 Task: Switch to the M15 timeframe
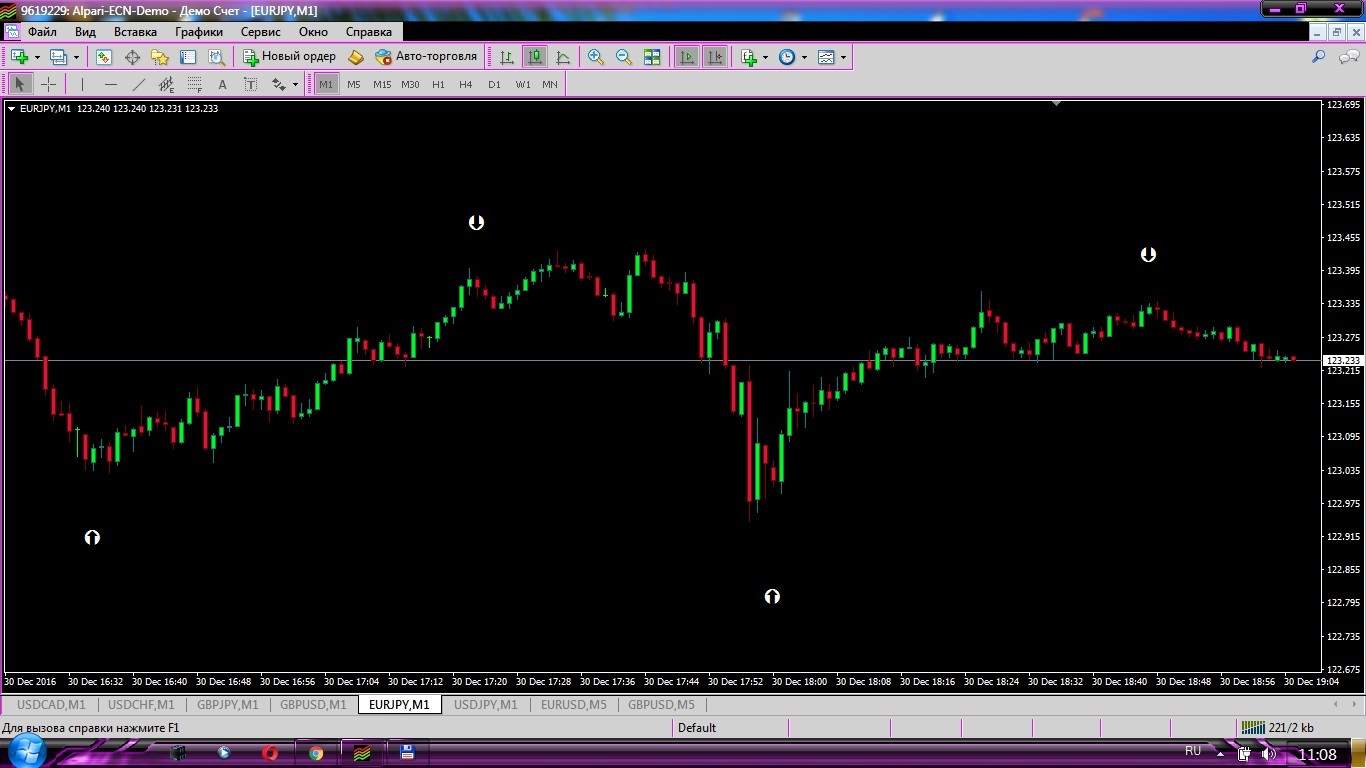point(382,85)
